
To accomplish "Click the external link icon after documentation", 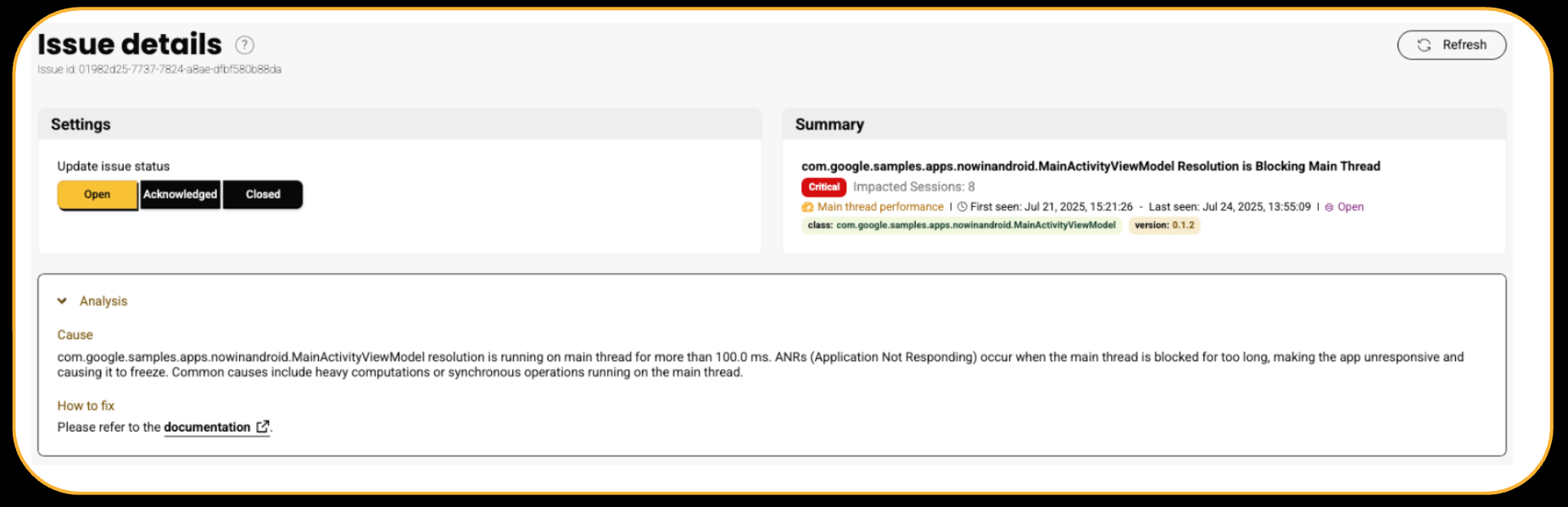I will (263, 427).
